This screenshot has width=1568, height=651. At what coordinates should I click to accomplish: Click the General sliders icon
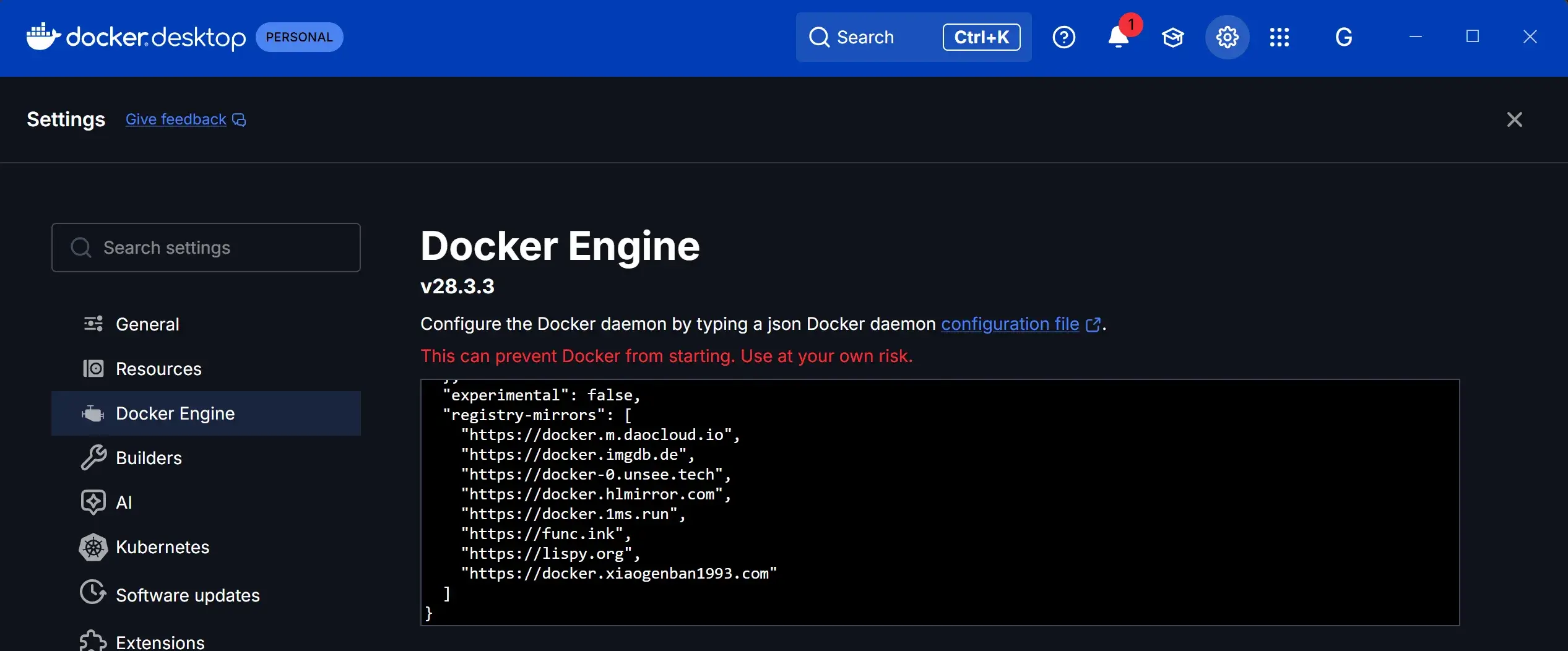93,324
